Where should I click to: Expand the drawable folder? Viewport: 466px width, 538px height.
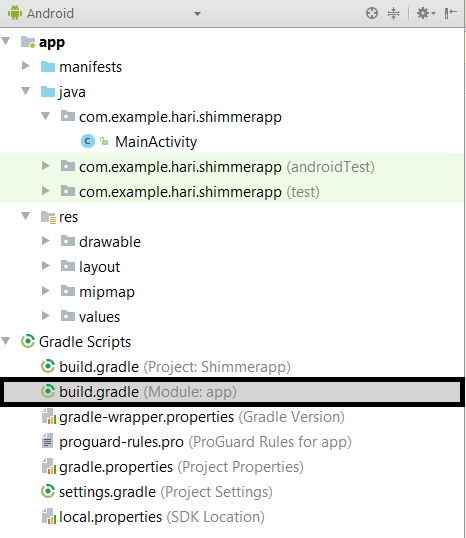click(46, 241)
